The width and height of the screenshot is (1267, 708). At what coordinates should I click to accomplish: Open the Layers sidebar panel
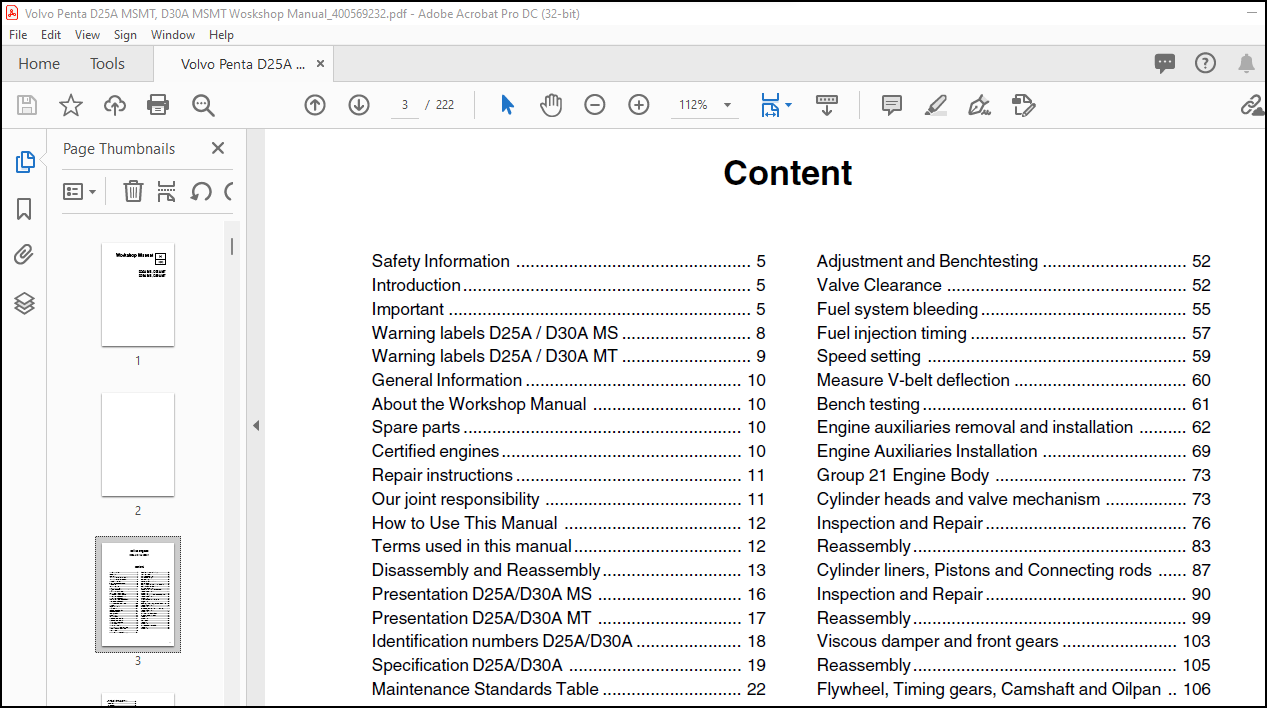coord(25,303)
